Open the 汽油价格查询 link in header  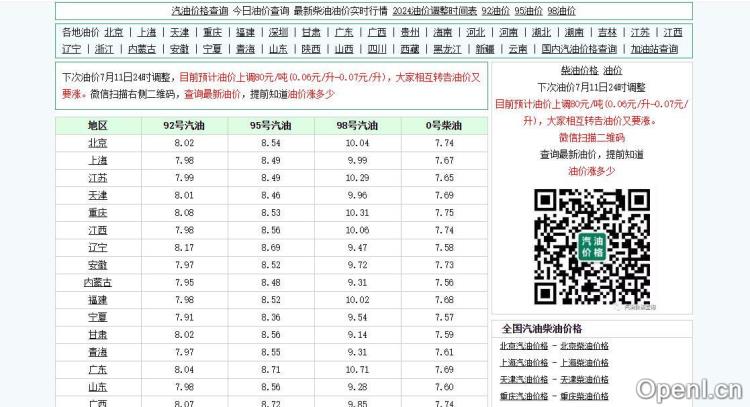(199, 11)
